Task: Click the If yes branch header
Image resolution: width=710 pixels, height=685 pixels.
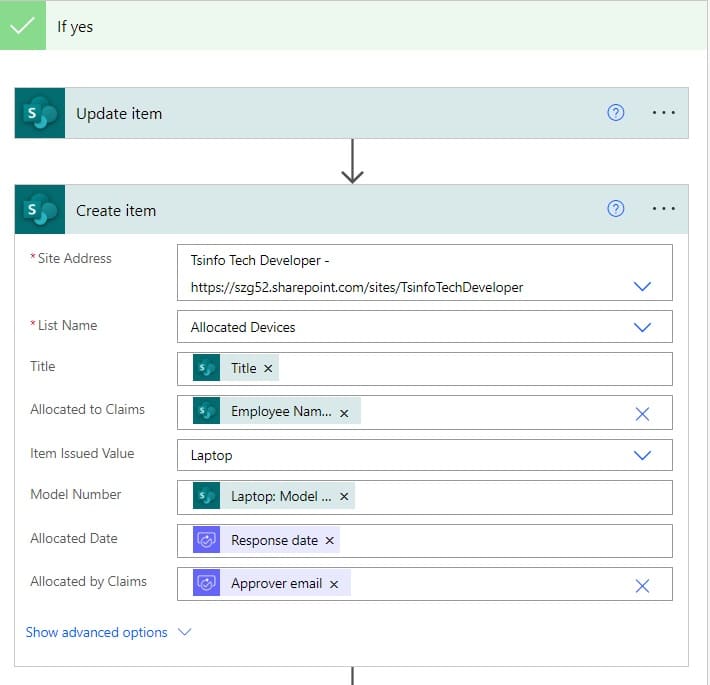Action: click(x=353, y=25)
